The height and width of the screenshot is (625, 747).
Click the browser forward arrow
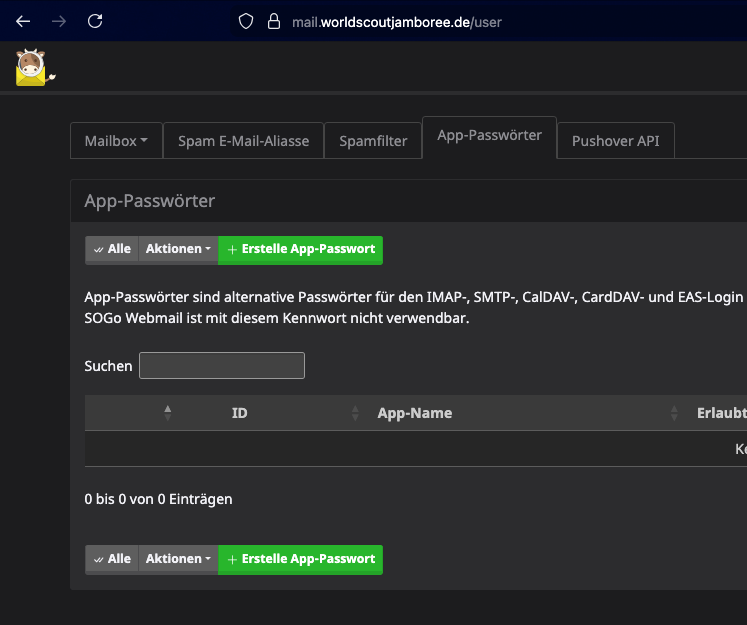coord(59,21)
